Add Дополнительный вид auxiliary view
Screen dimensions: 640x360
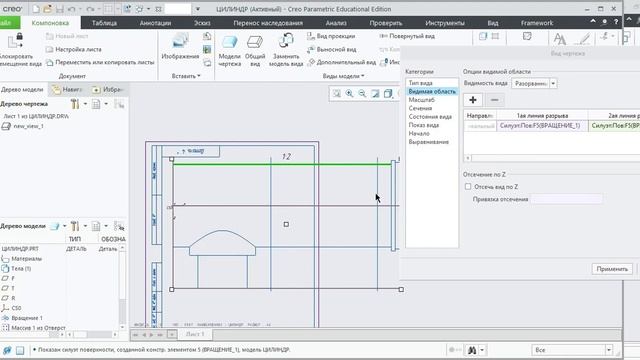tap(342, 62)
